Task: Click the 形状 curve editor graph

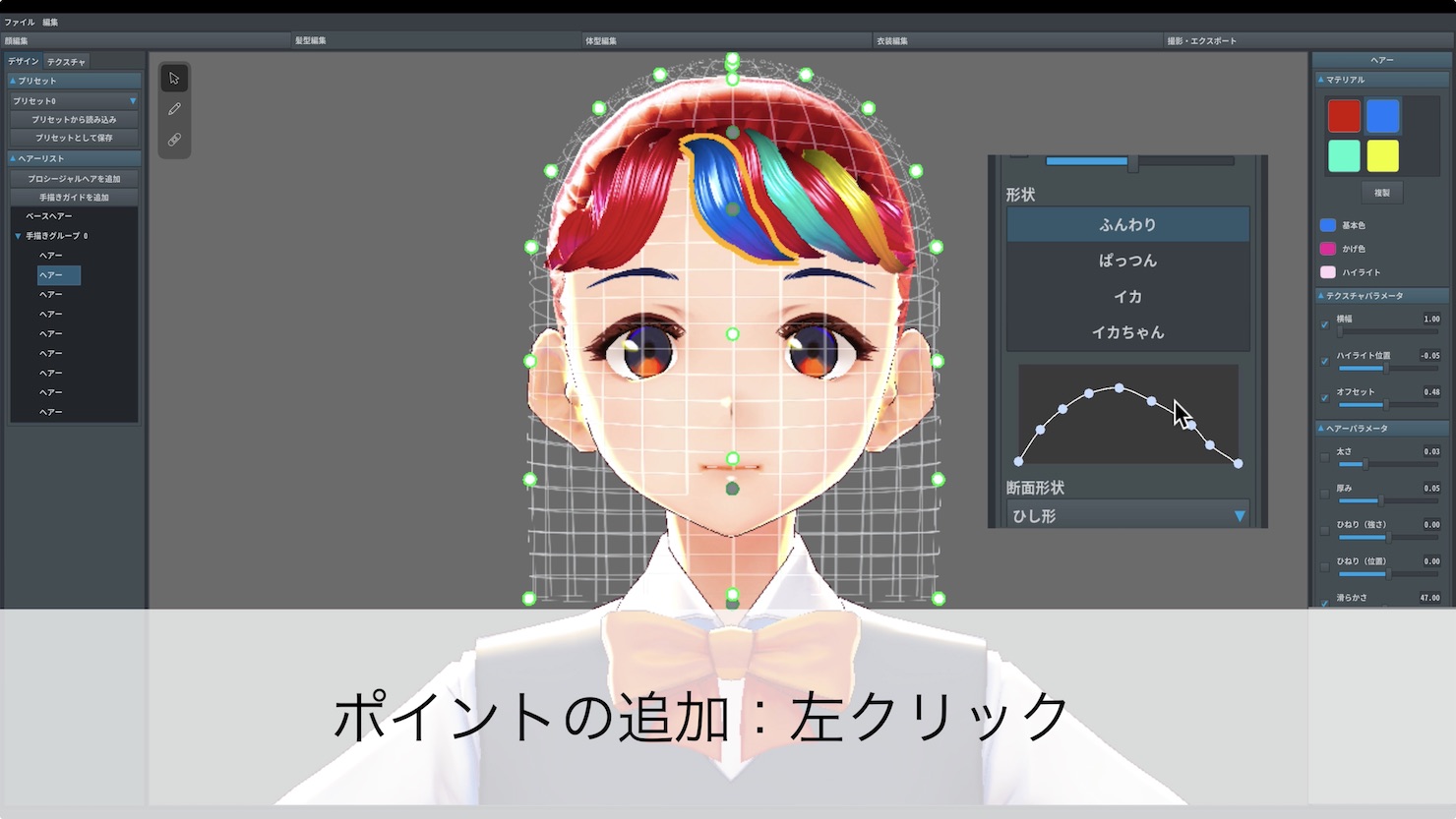Action: [x=1127, y=415]
